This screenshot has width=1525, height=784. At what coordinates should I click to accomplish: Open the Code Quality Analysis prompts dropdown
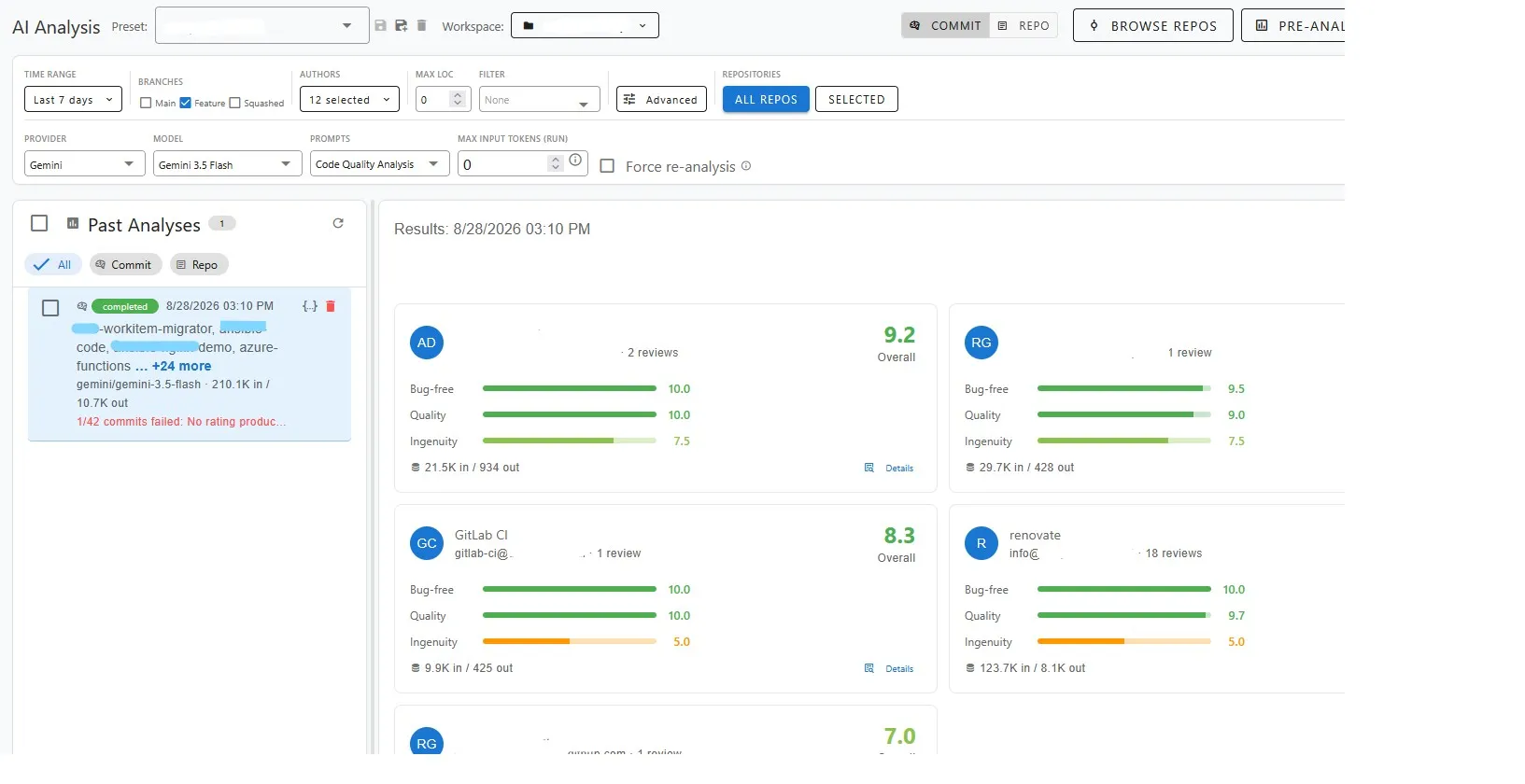[379, 164]
